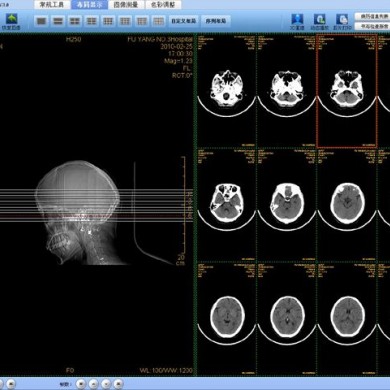This screenshot has width=390, height=390.
Task: Select the bottom-row first CT slice thumbnail
Action: click(x=227, y=319)
